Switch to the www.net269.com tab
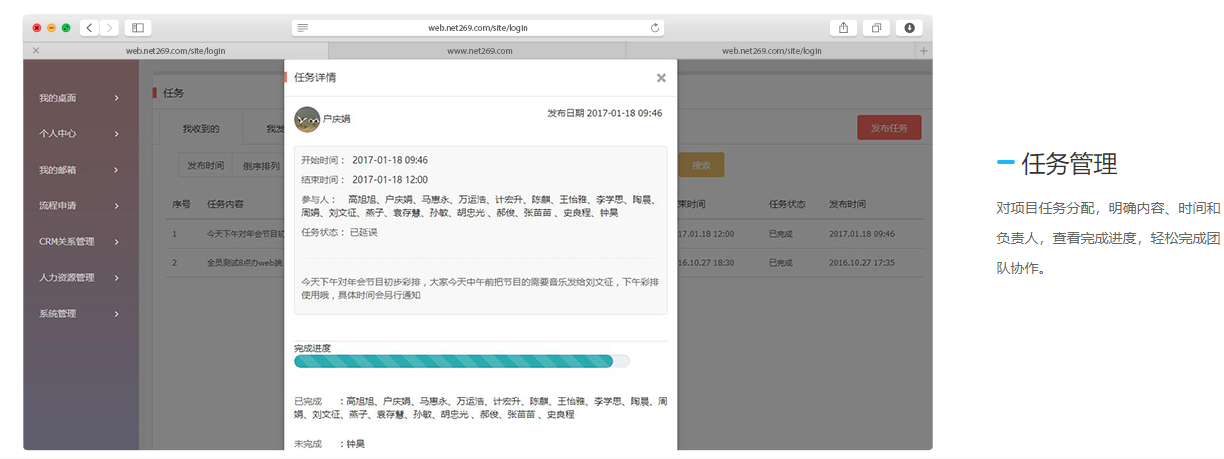 click(477, 50)
